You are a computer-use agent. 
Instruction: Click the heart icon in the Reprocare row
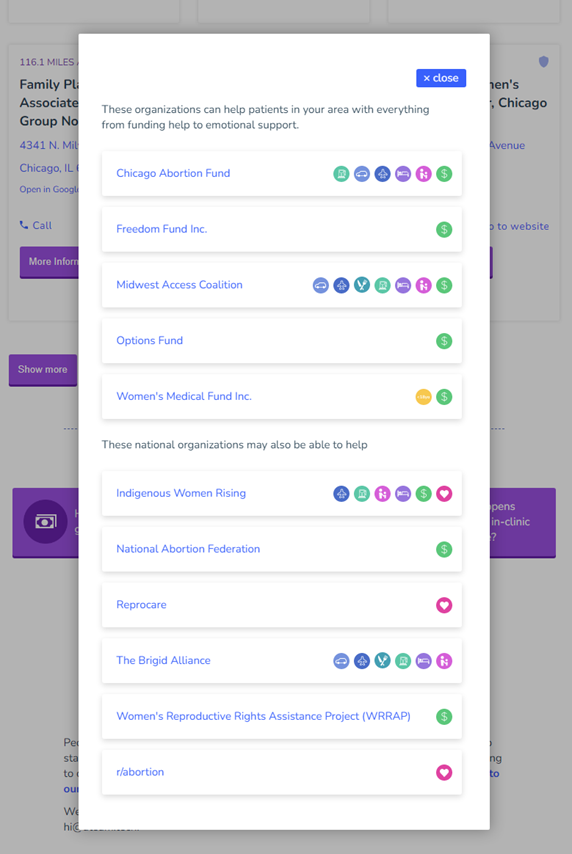coord(444,605)
